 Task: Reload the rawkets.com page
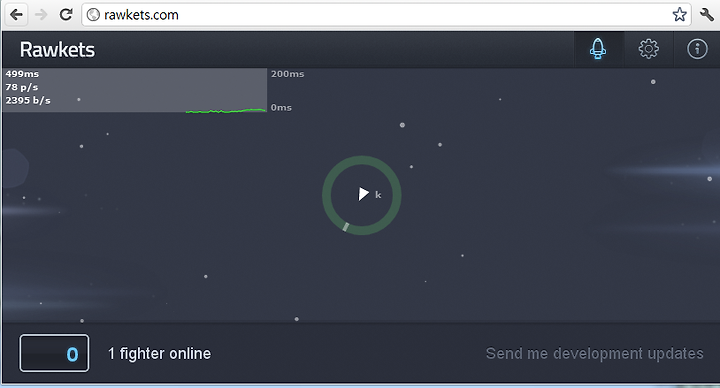coord(66,15)
